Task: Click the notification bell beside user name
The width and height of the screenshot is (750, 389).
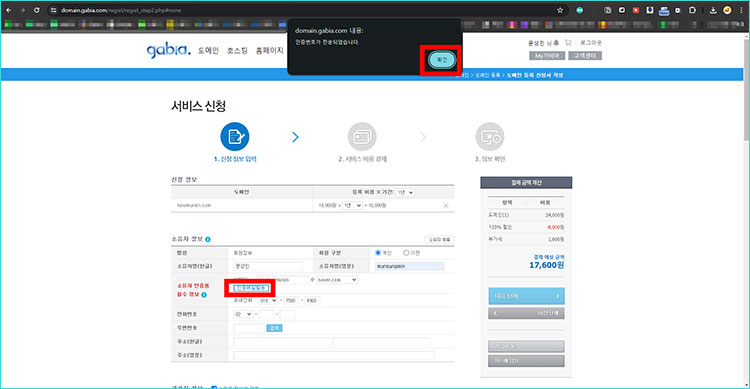Action: [x=556, y=43]
